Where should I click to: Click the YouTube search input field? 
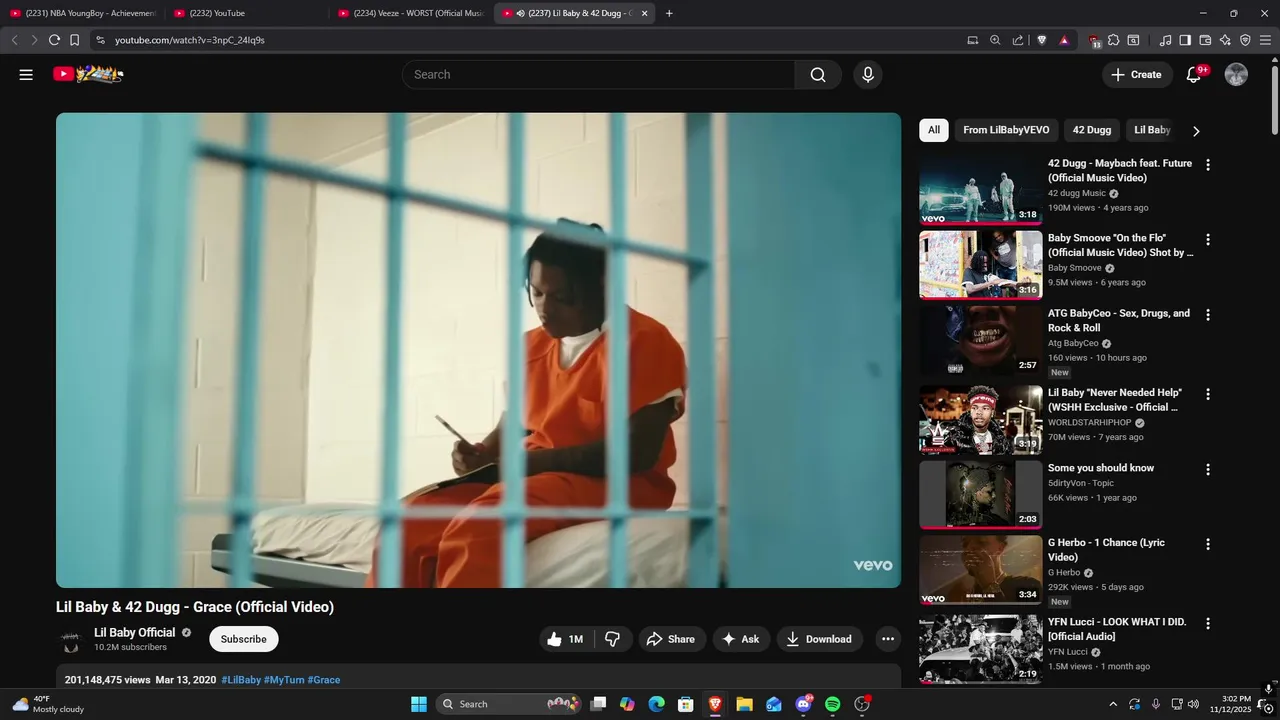point(598,75)
